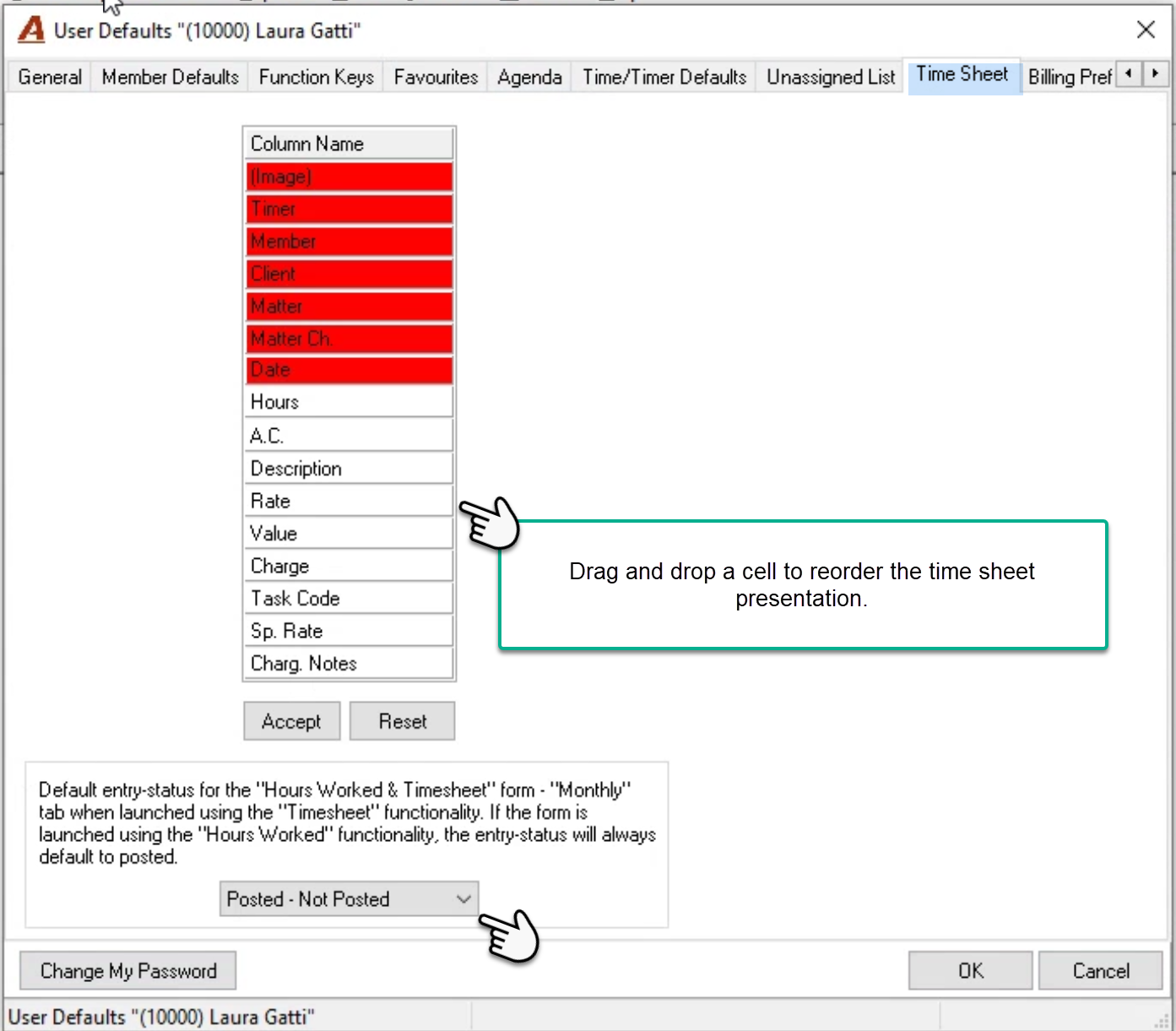Image resolution: width=1176 pixels, height=1031 pixels.
Task: Click the Cancel button
Action: click(x=1101, y=971)
